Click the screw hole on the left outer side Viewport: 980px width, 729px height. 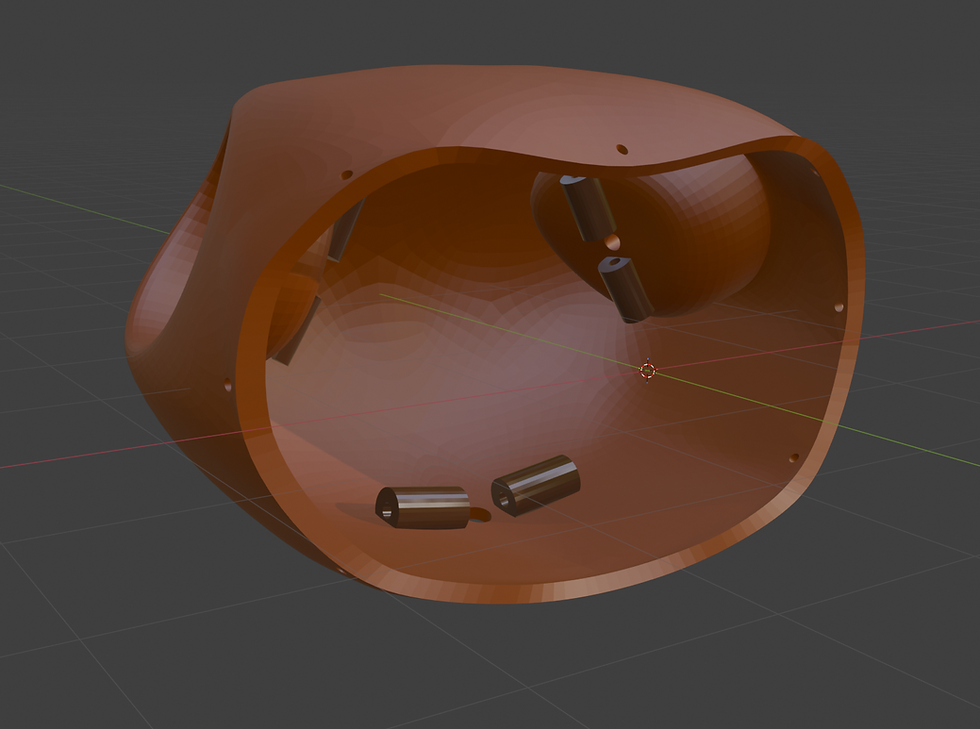point(228,384)
